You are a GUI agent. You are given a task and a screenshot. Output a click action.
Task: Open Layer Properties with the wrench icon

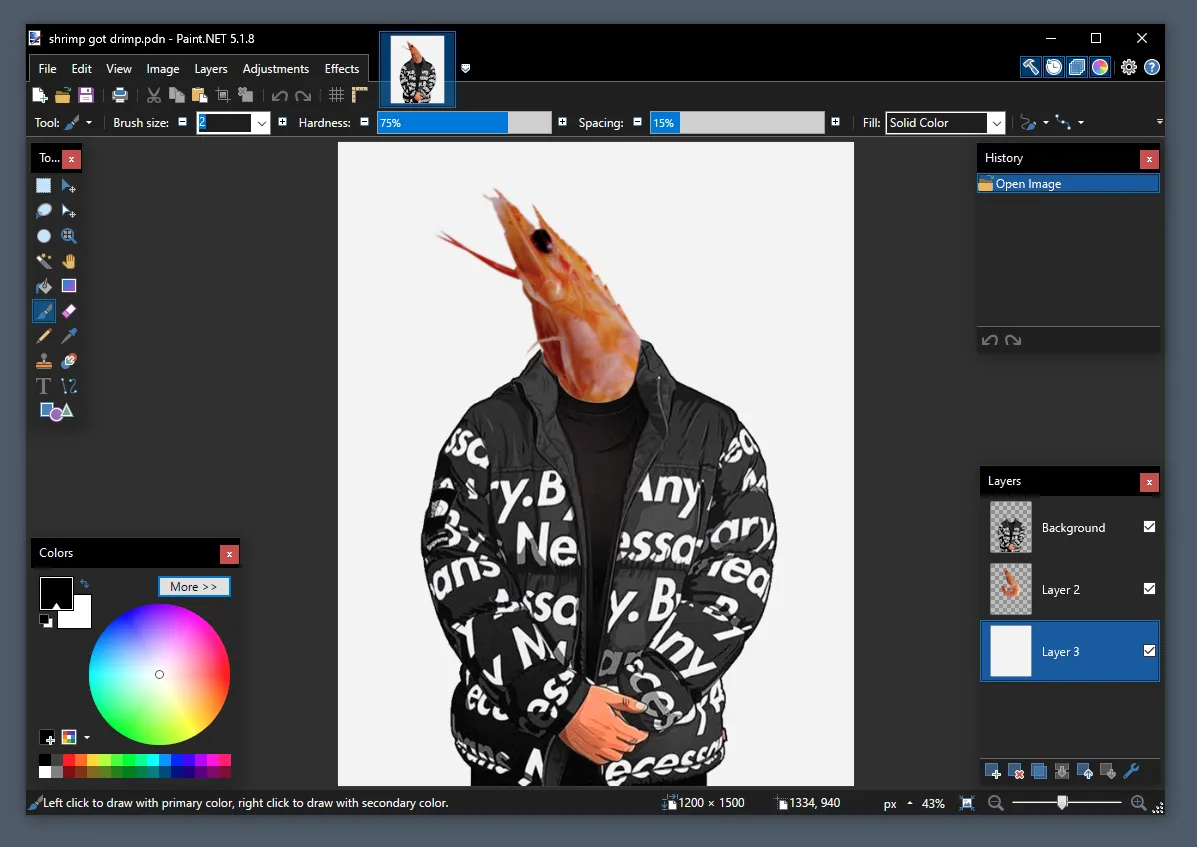click(x=1133, y=771)
